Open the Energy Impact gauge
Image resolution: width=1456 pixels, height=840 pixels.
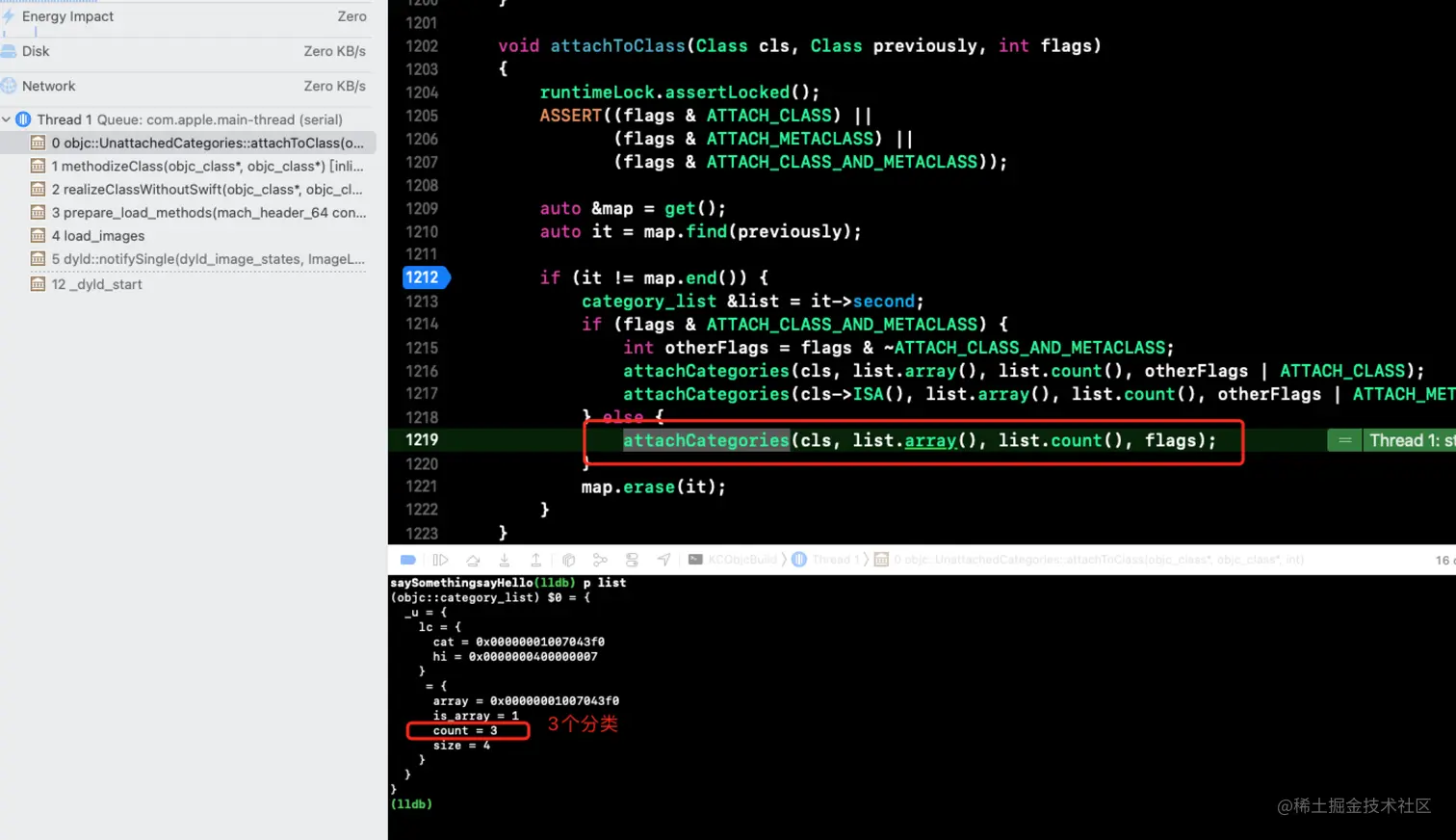click(184, 16)
